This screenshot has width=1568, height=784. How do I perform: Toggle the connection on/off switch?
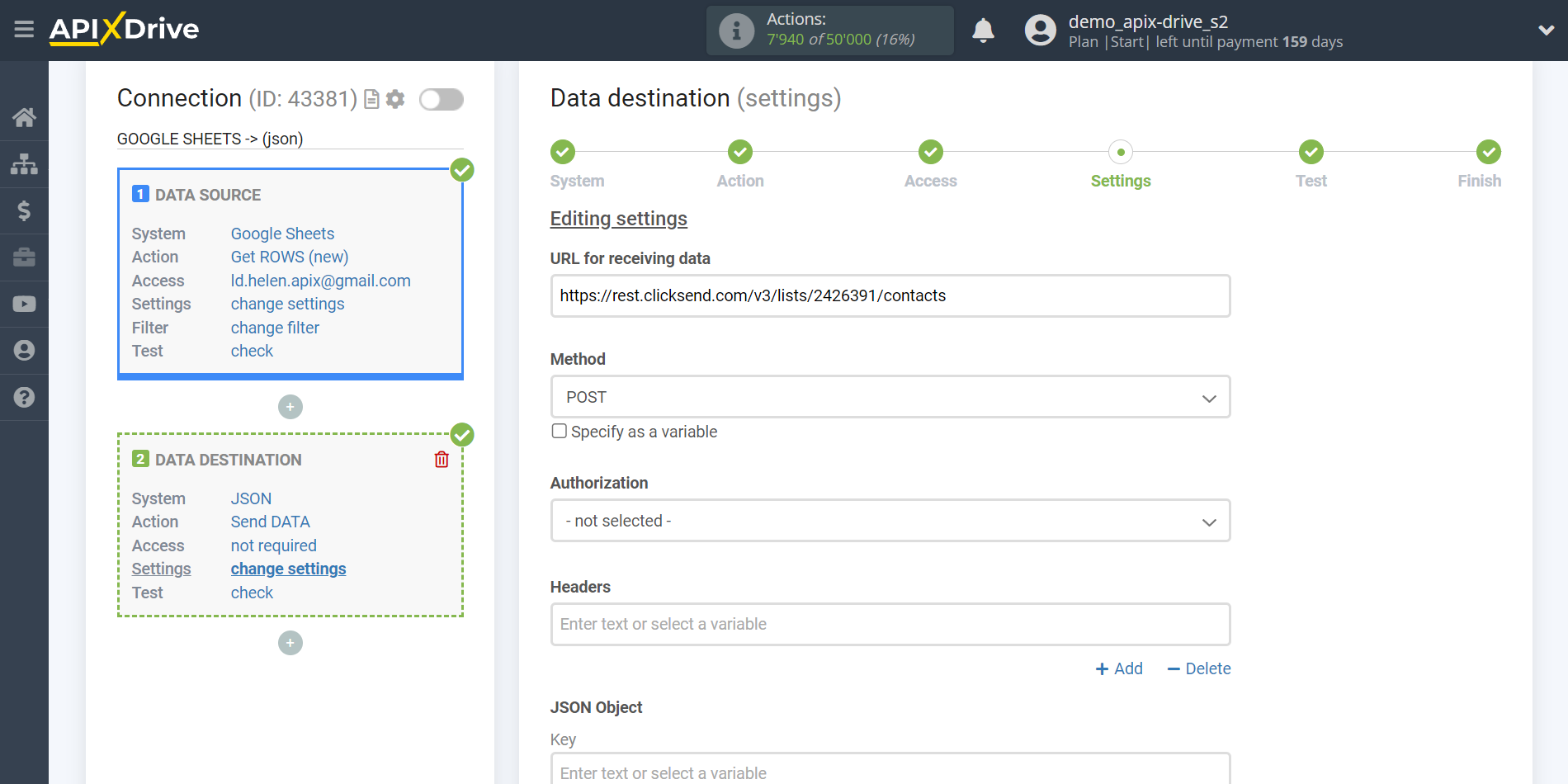click(442, 99)
